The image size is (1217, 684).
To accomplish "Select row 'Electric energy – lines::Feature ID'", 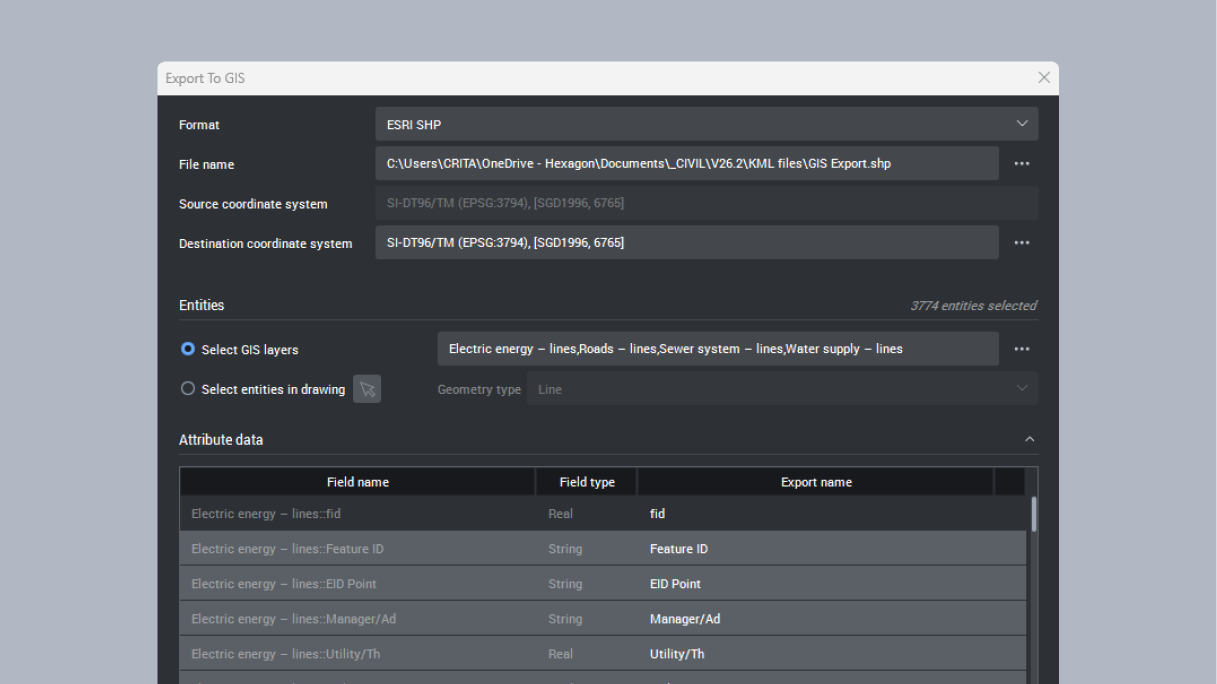I will pos(603,549).
